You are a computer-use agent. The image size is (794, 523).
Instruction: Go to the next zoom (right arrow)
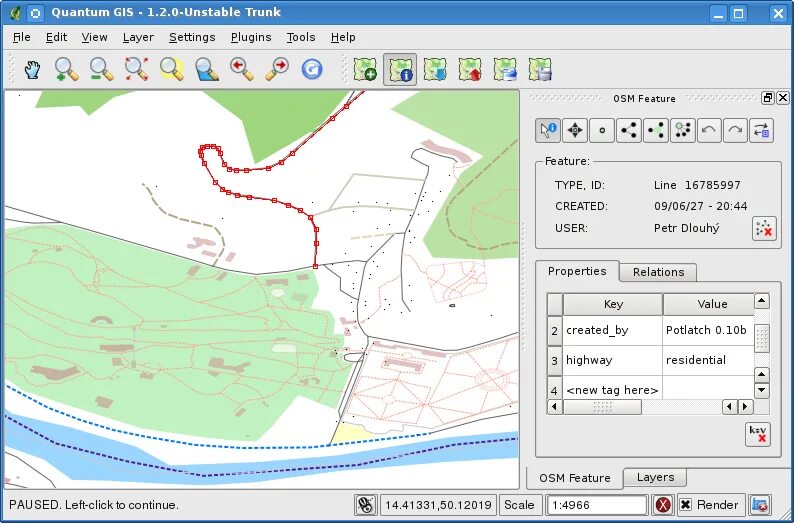point(276,69)
